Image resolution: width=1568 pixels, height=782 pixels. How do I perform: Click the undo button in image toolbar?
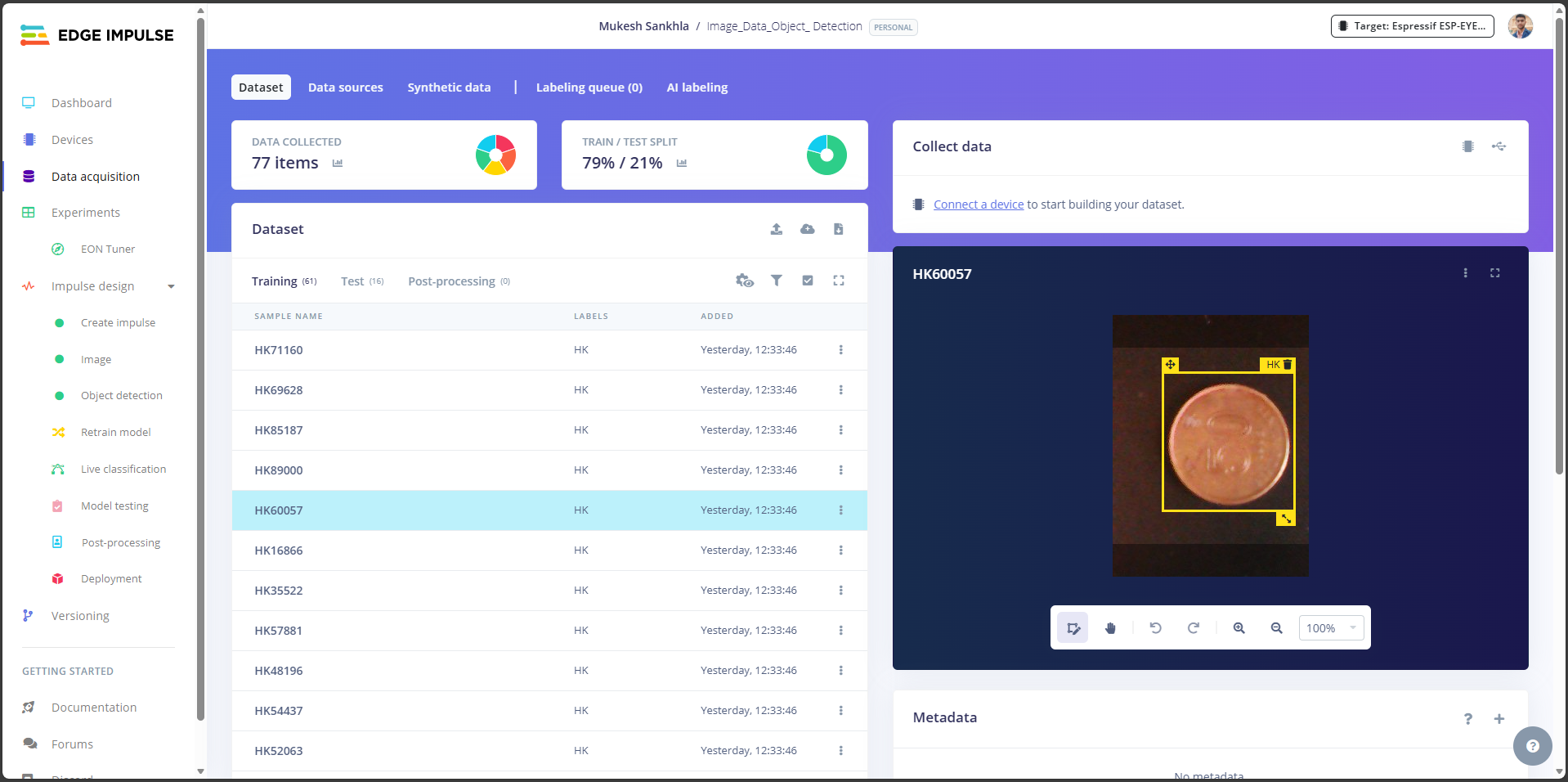[x=1155, y=628]
